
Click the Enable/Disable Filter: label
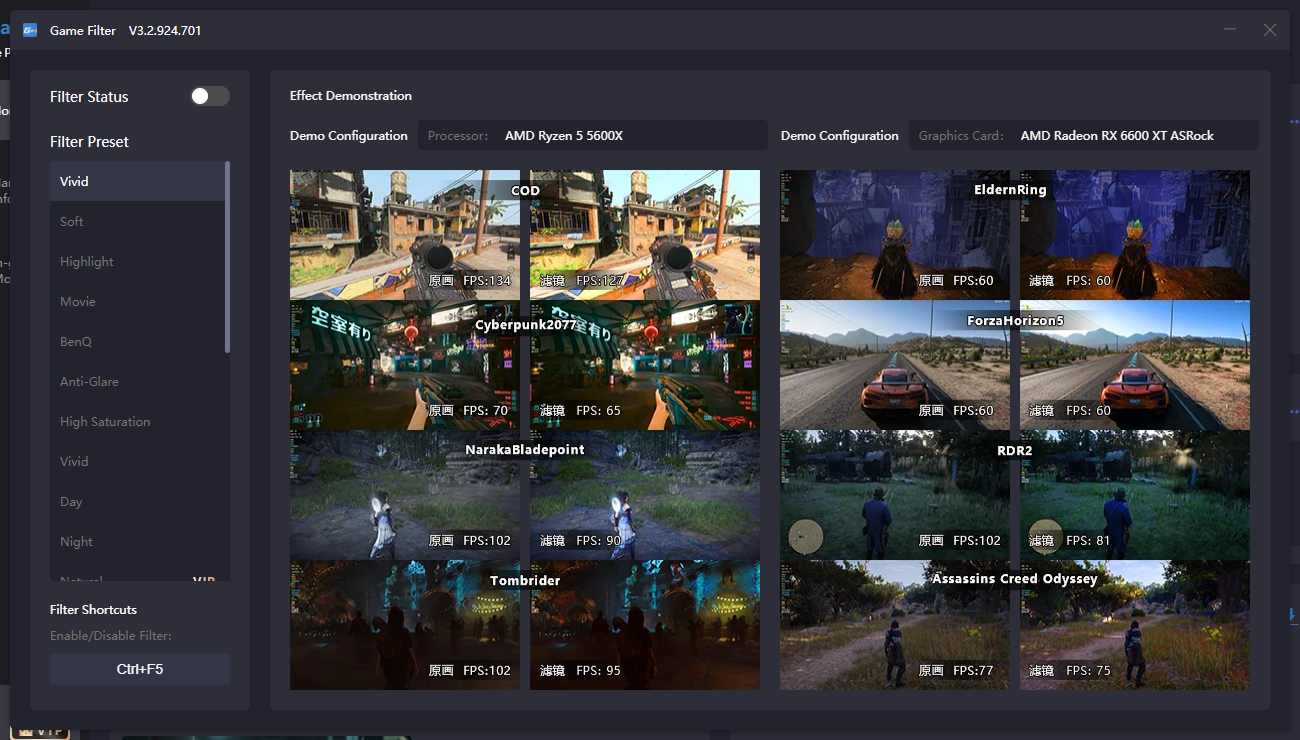[x=111, y=636]
